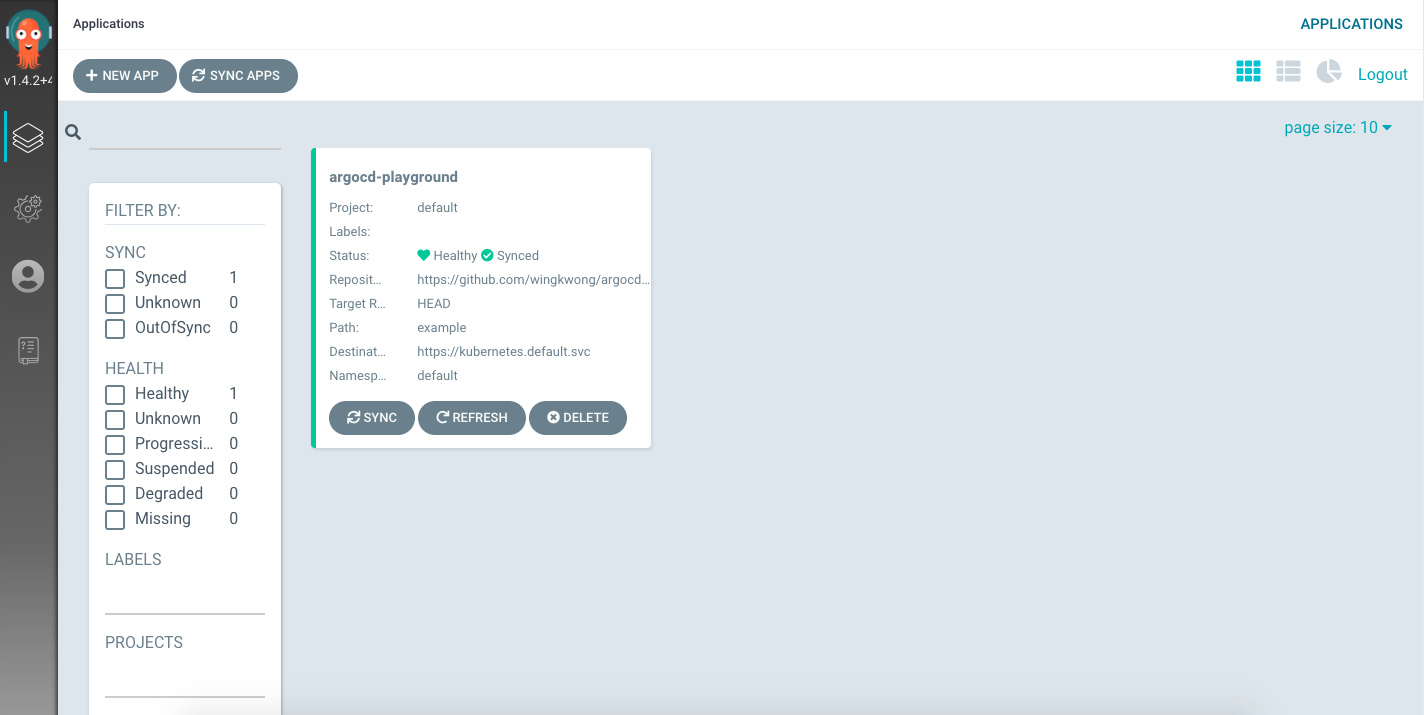1424x715 pixels.
Task: Click SYNC on argocd-playground card
Action: click(372, 418)
